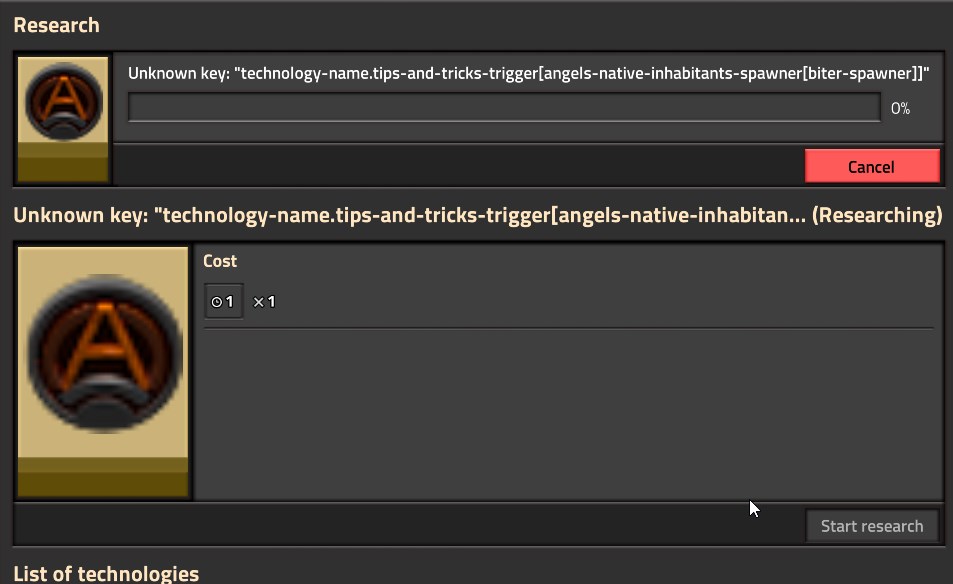Click the small Angel's technology icon in Research queue
The width and height of the screenshot is (953, 584).
(64, 103)
